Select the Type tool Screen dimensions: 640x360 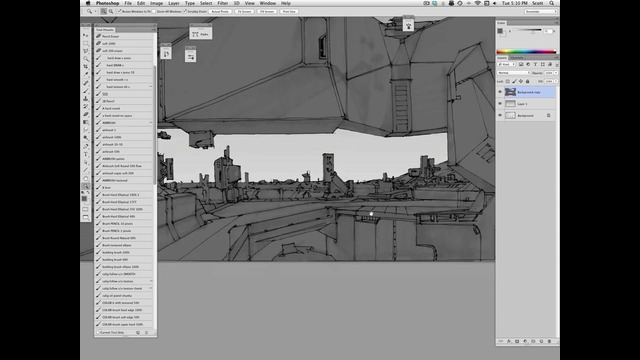tap(86, 154)
